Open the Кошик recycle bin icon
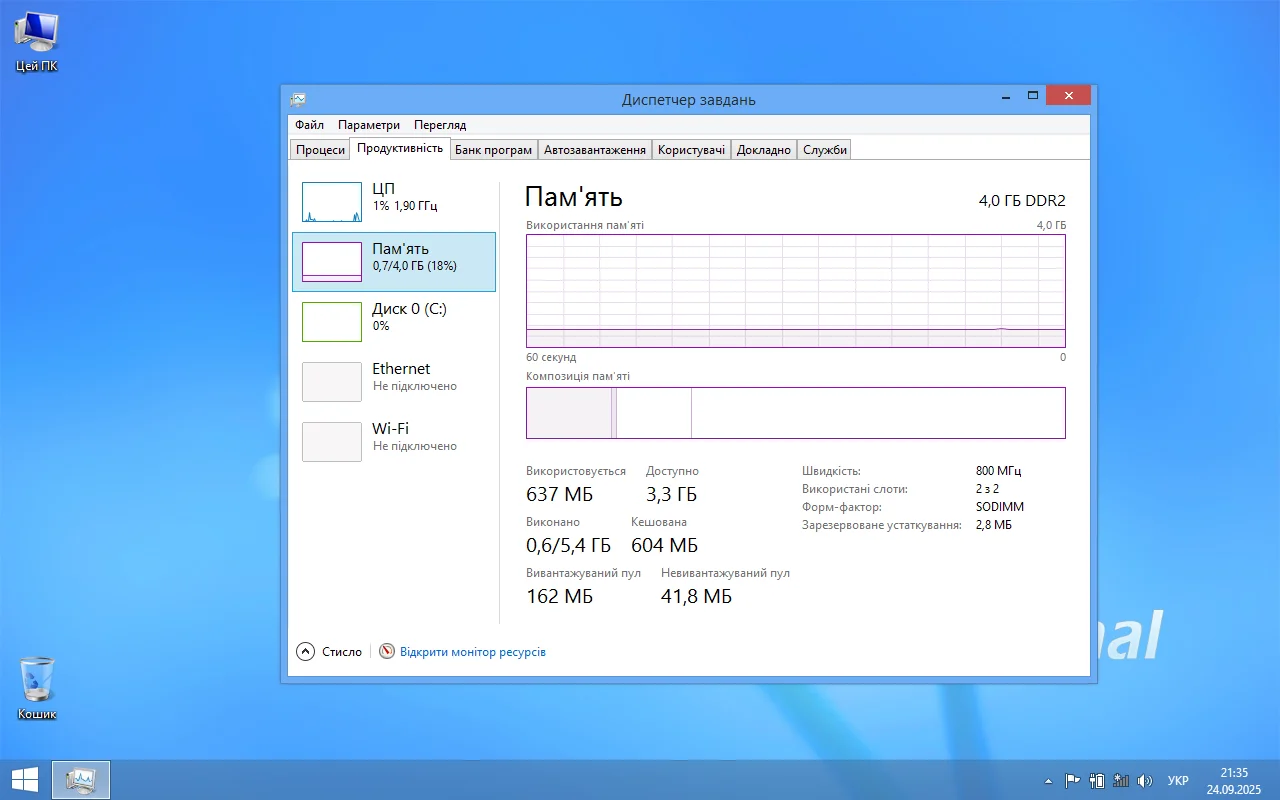 (x=37, y=688)
